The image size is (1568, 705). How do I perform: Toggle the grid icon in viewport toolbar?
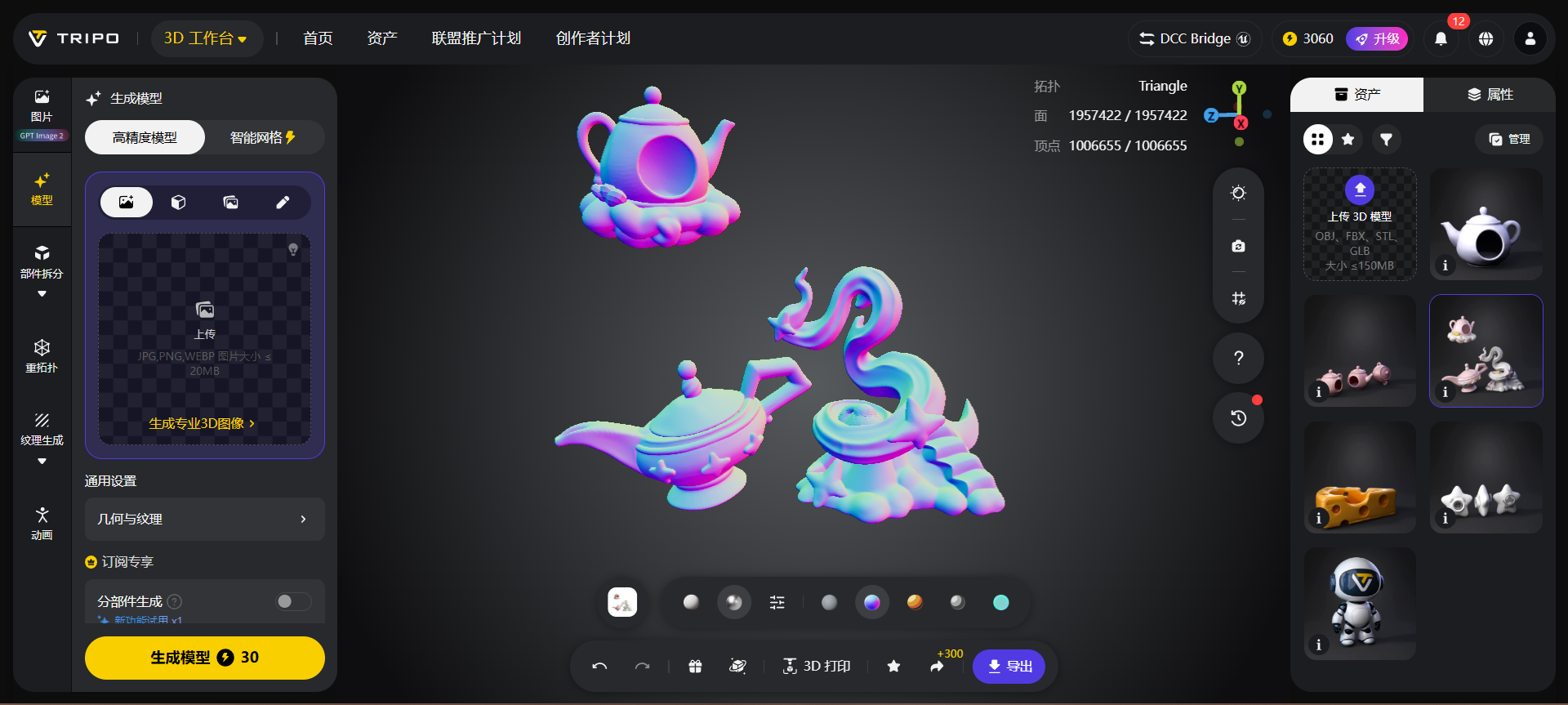(1238, 298)
